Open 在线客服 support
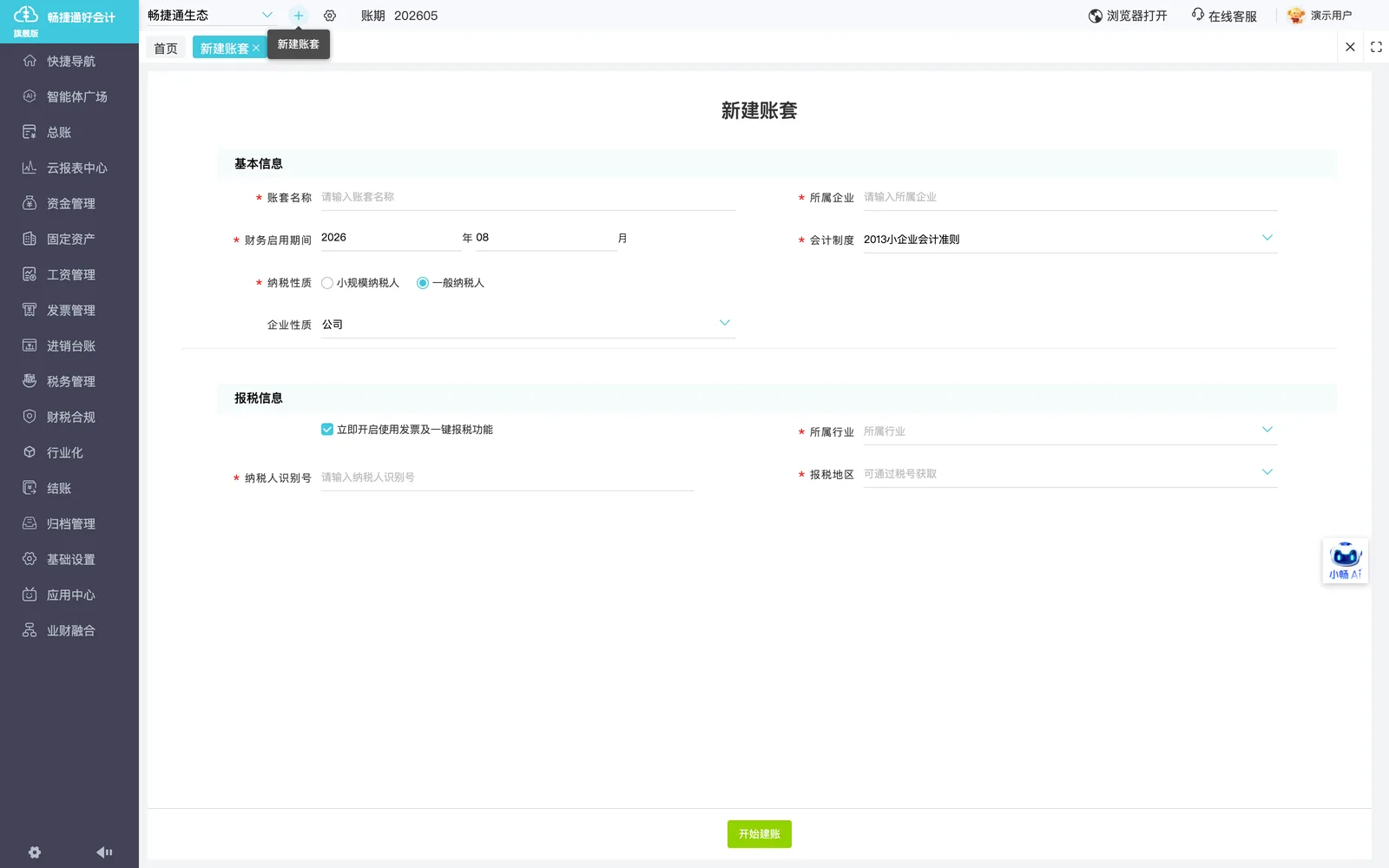 coord(1224,16)
